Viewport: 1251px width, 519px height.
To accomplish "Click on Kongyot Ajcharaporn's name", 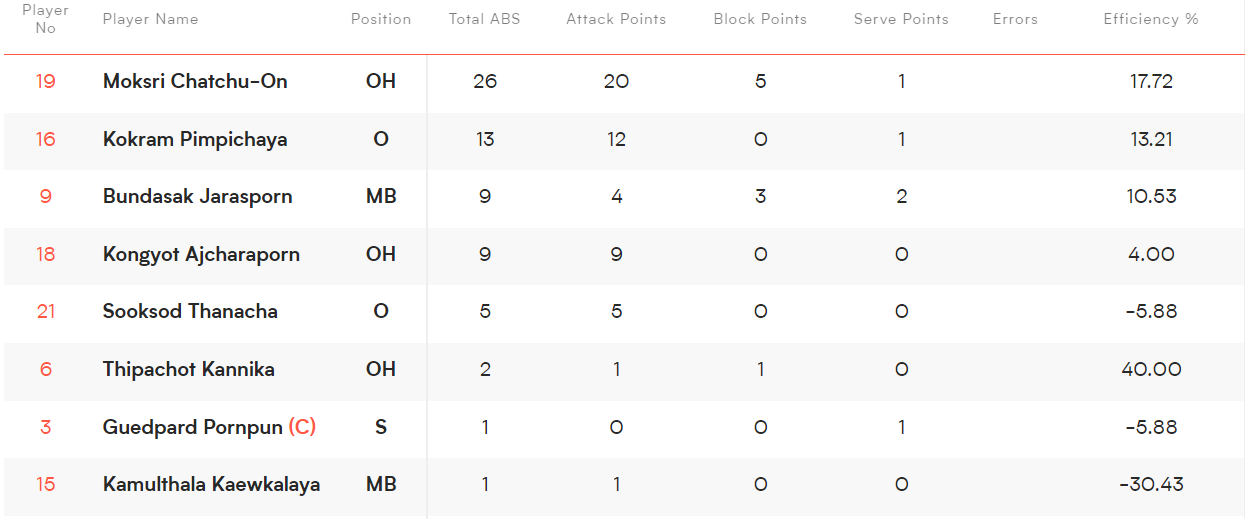I will coord(201,254).
